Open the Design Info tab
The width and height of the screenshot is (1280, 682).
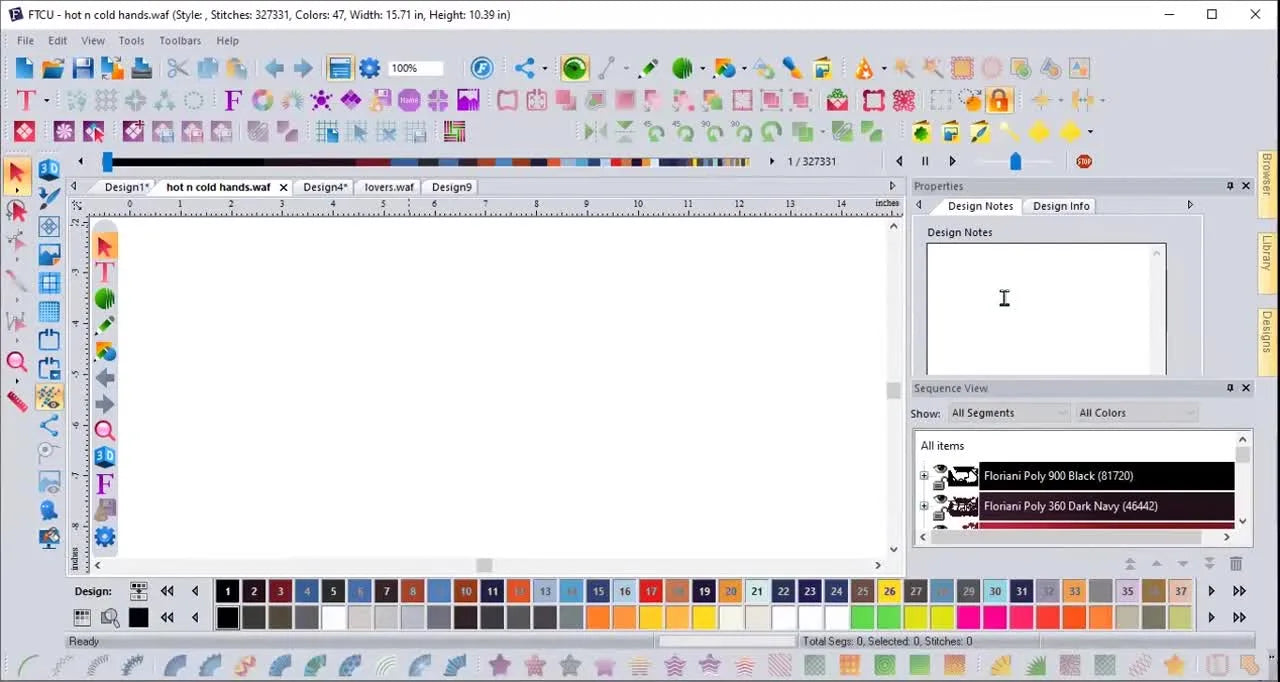pos(1061,206)
